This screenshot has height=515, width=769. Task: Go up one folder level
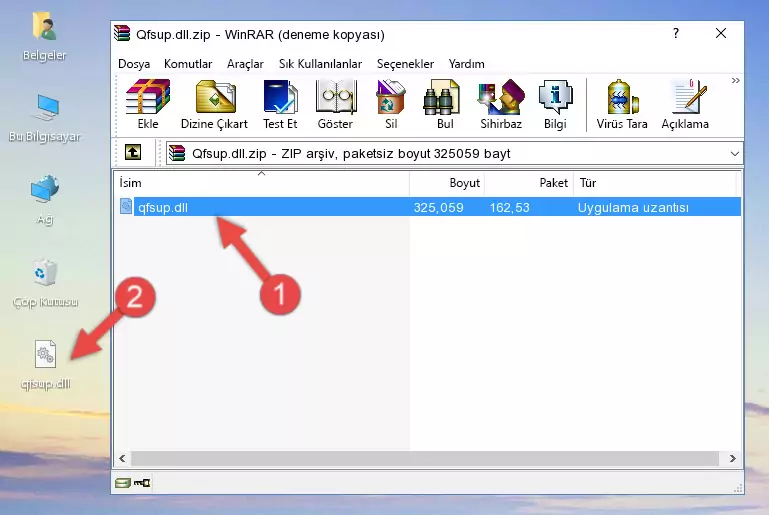coord(133,153)
